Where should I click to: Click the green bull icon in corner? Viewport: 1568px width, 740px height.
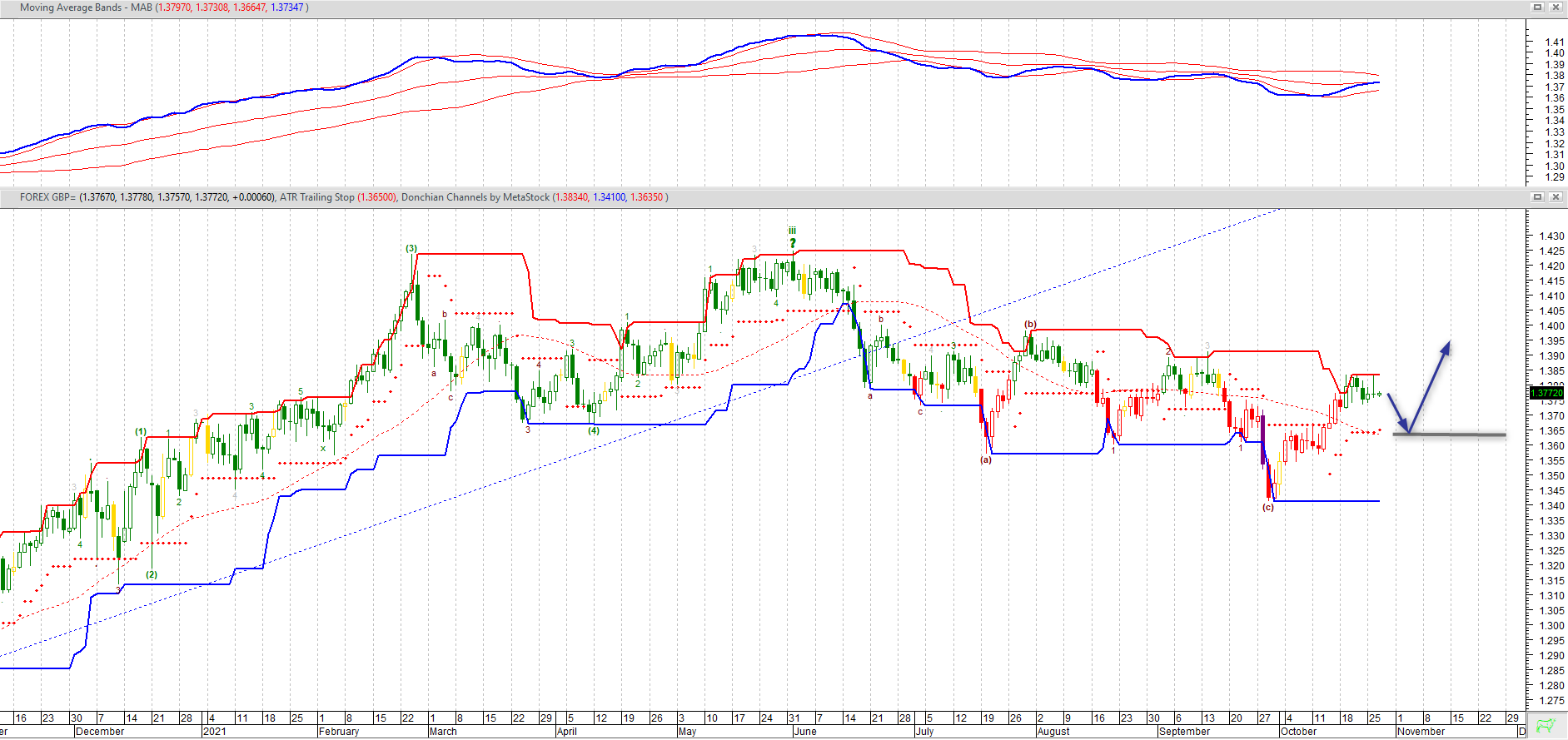tap(1546, 726)
